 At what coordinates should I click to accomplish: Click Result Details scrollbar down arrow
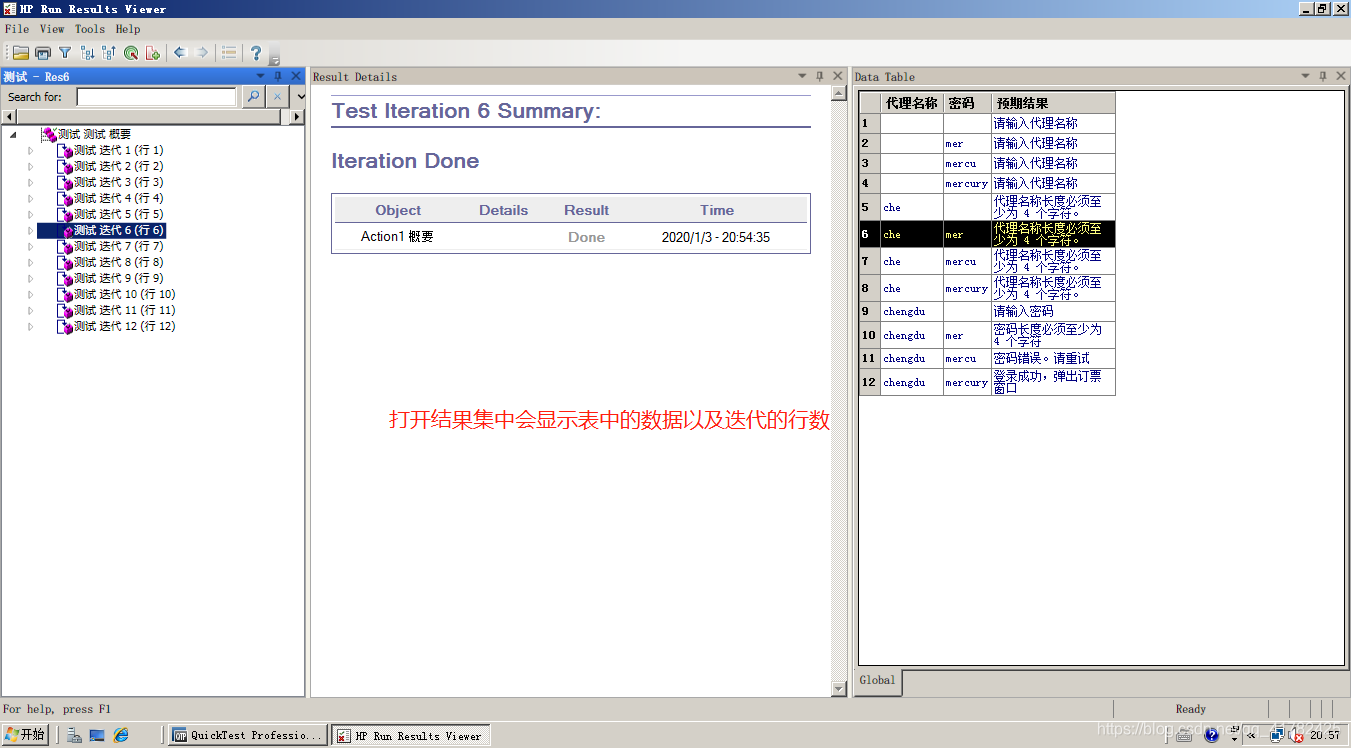coord(839,688)
